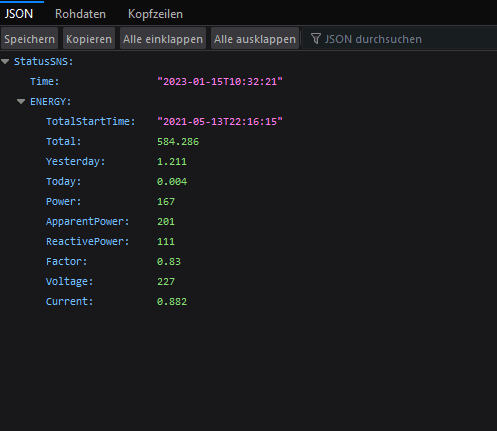Click Alle ausklappen button
Image resolution: width=497 pixels, height=431 pixels.
click(x=255, y=39)
